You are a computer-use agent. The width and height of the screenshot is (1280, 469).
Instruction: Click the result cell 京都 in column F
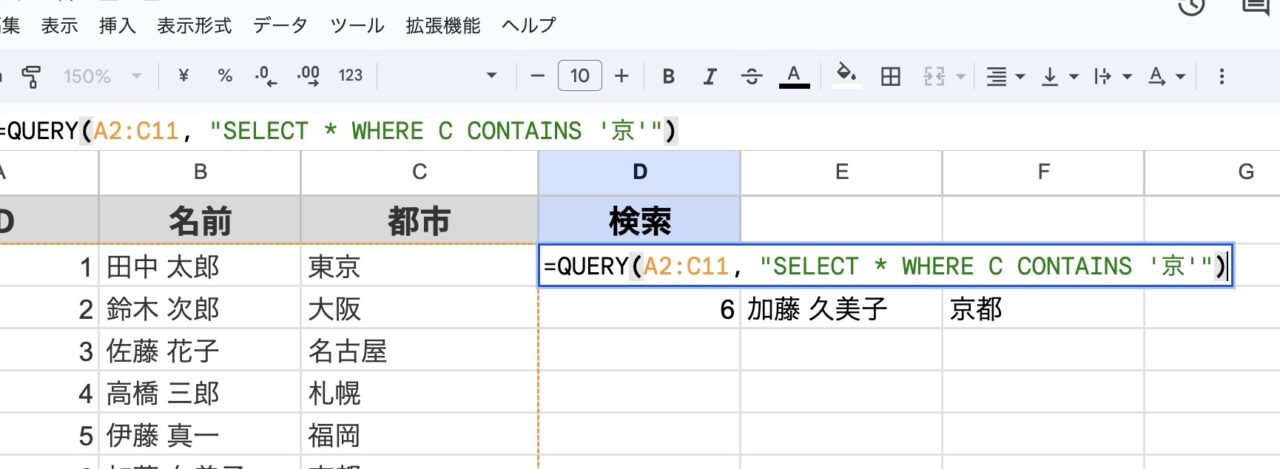[x=1043, y=309]
